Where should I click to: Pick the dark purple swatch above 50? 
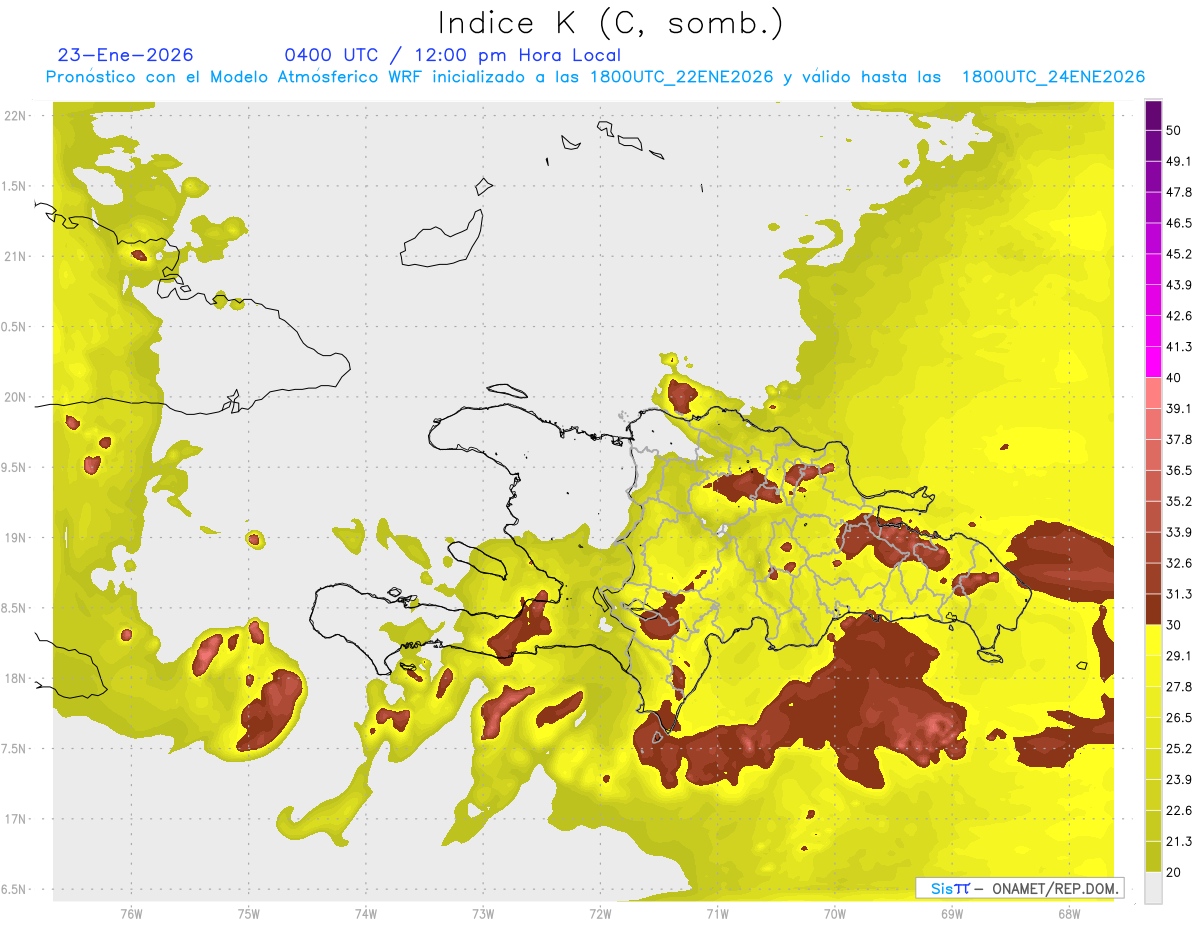point(1154,115)
